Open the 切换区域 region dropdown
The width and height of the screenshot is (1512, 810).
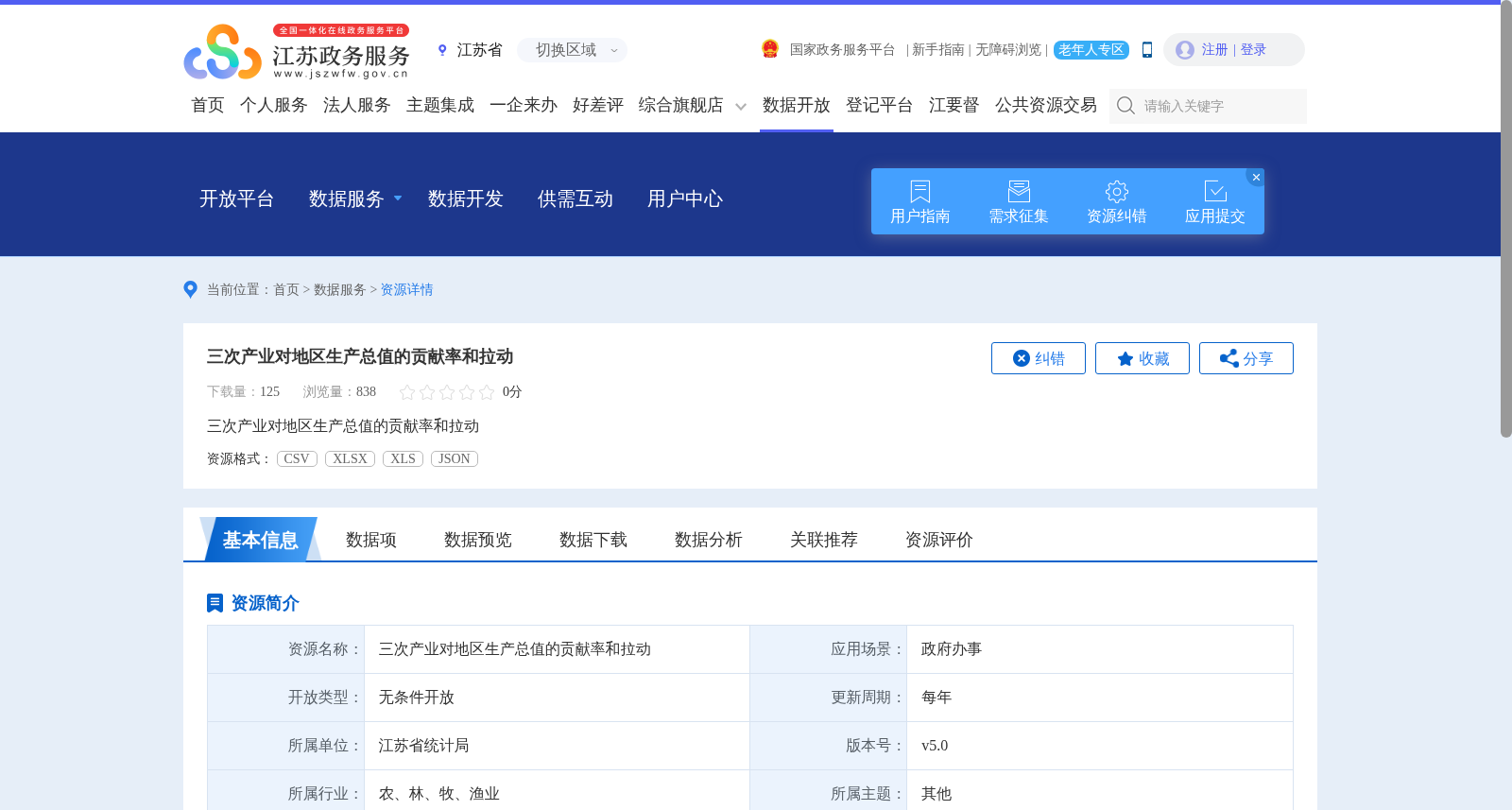572,50
